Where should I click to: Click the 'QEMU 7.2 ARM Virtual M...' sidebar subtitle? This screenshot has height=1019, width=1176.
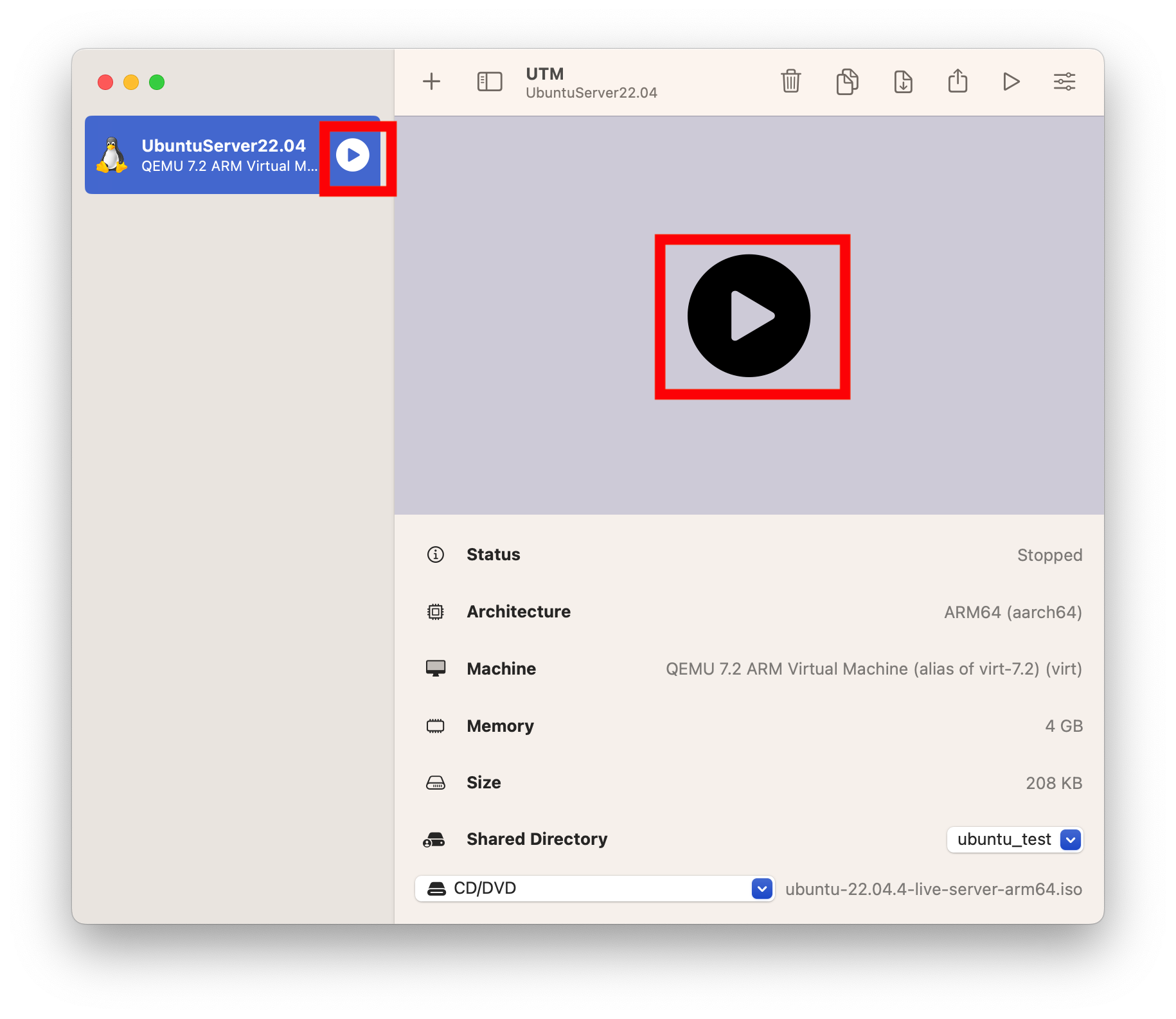pyautogui.click(x=229, y=166)
